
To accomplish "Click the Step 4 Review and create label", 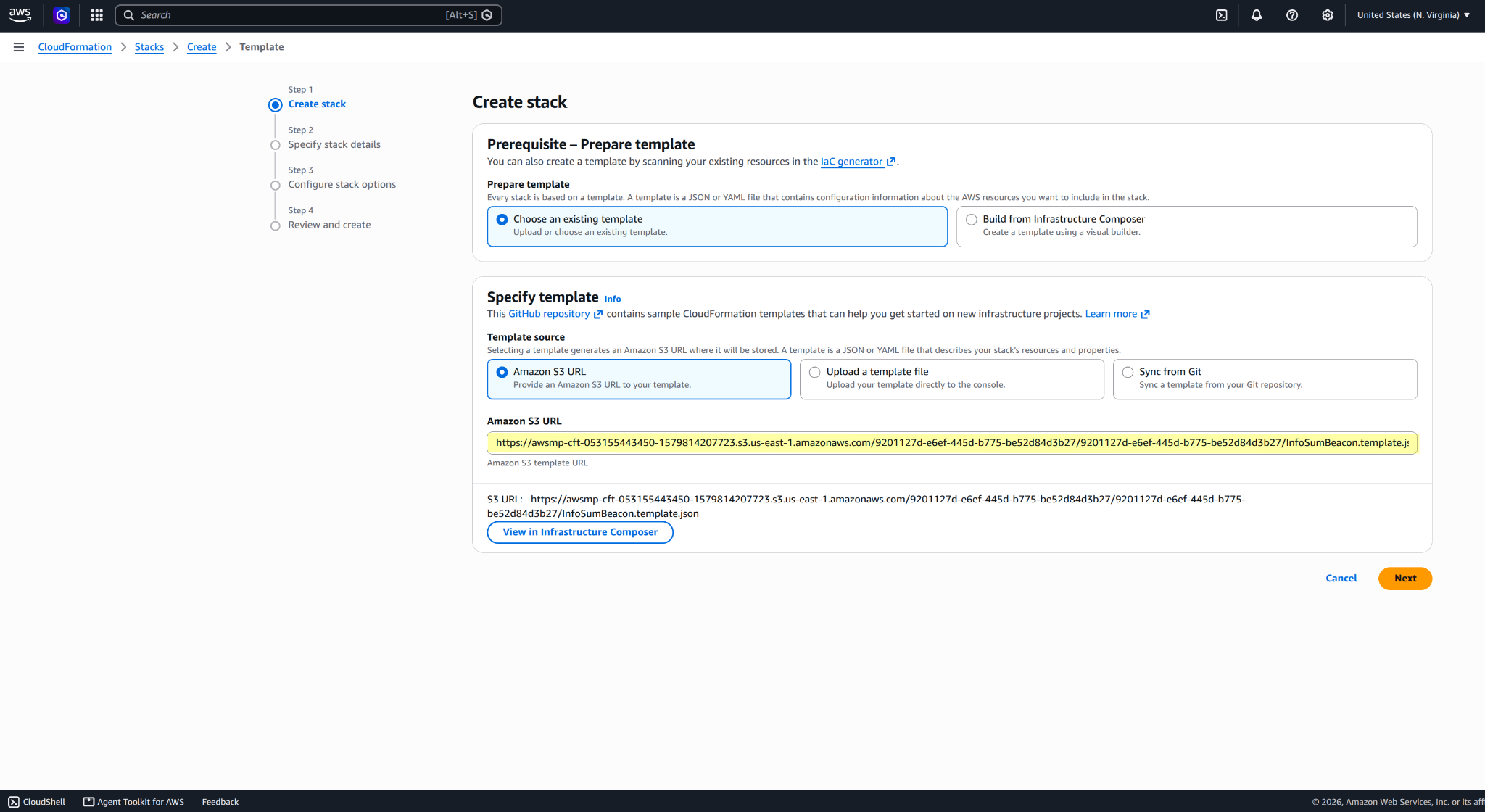I will point(329,225).
